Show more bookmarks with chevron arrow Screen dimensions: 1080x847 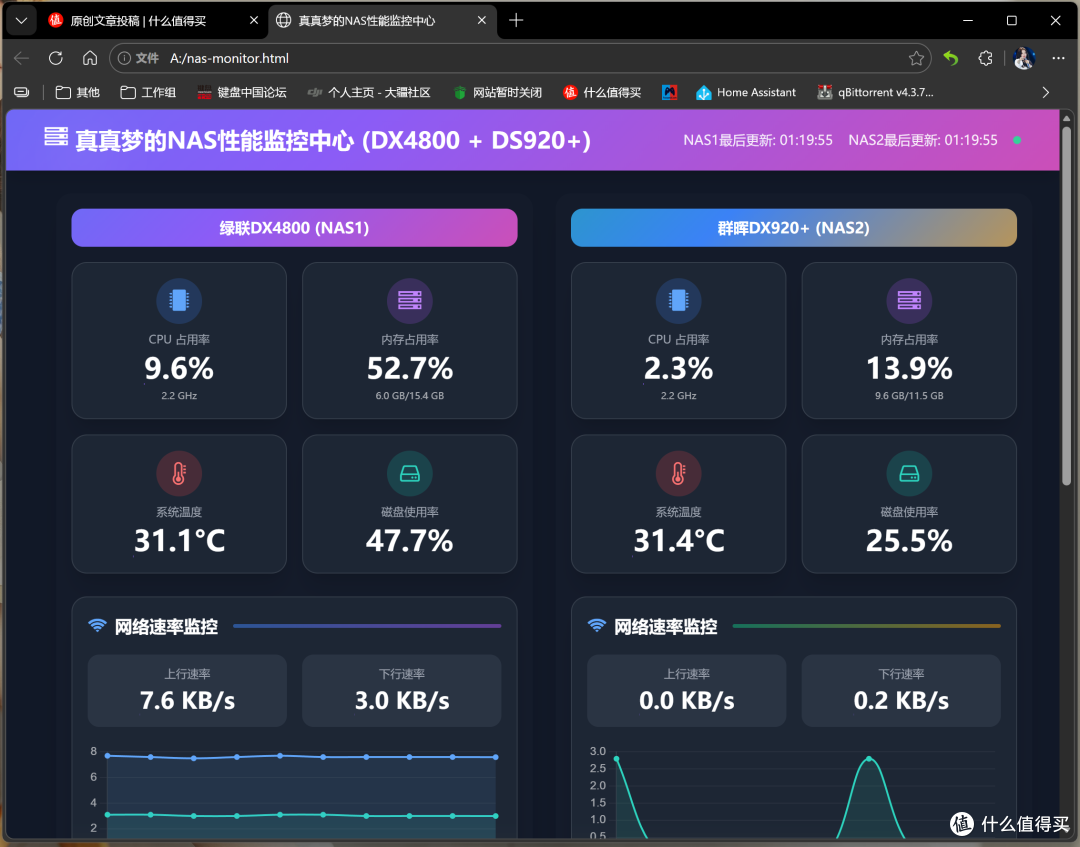tap(1046, 92)
